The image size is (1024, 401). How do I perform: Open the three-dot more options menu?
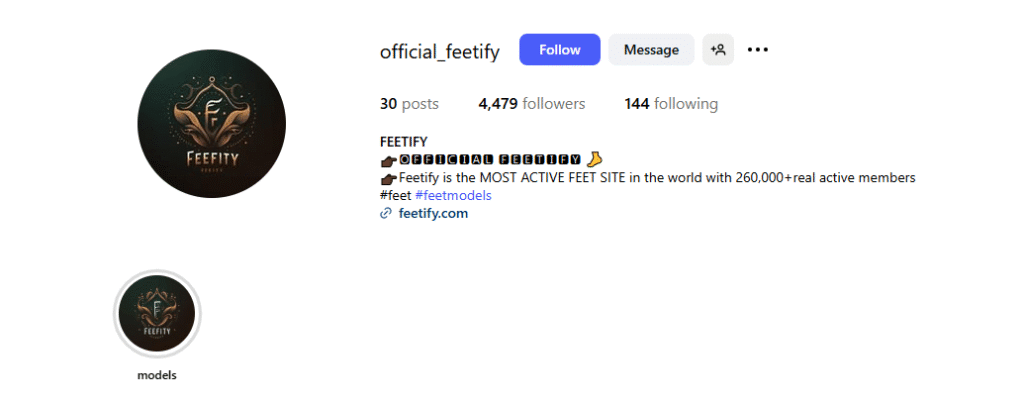point(757,49)
